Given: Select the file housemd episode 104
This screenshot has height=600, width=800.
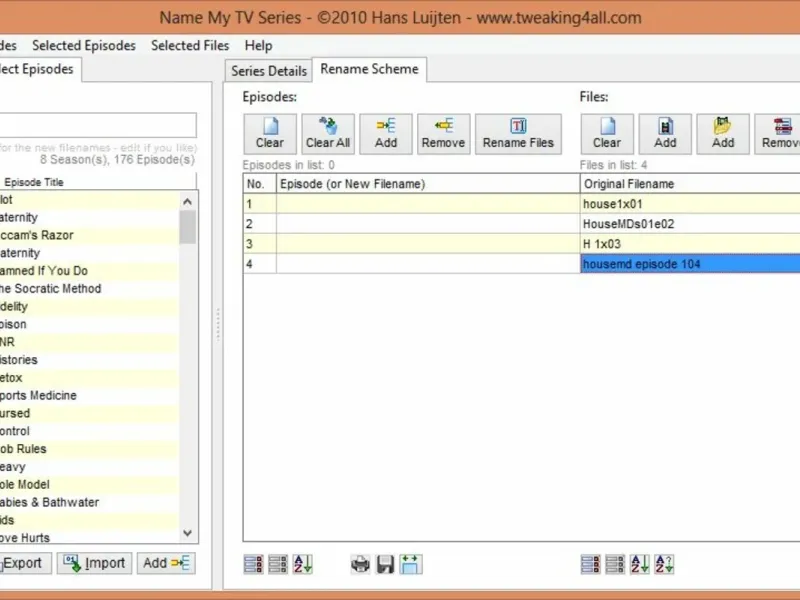Looking at the screenshot, I should [x=690, y=264].
